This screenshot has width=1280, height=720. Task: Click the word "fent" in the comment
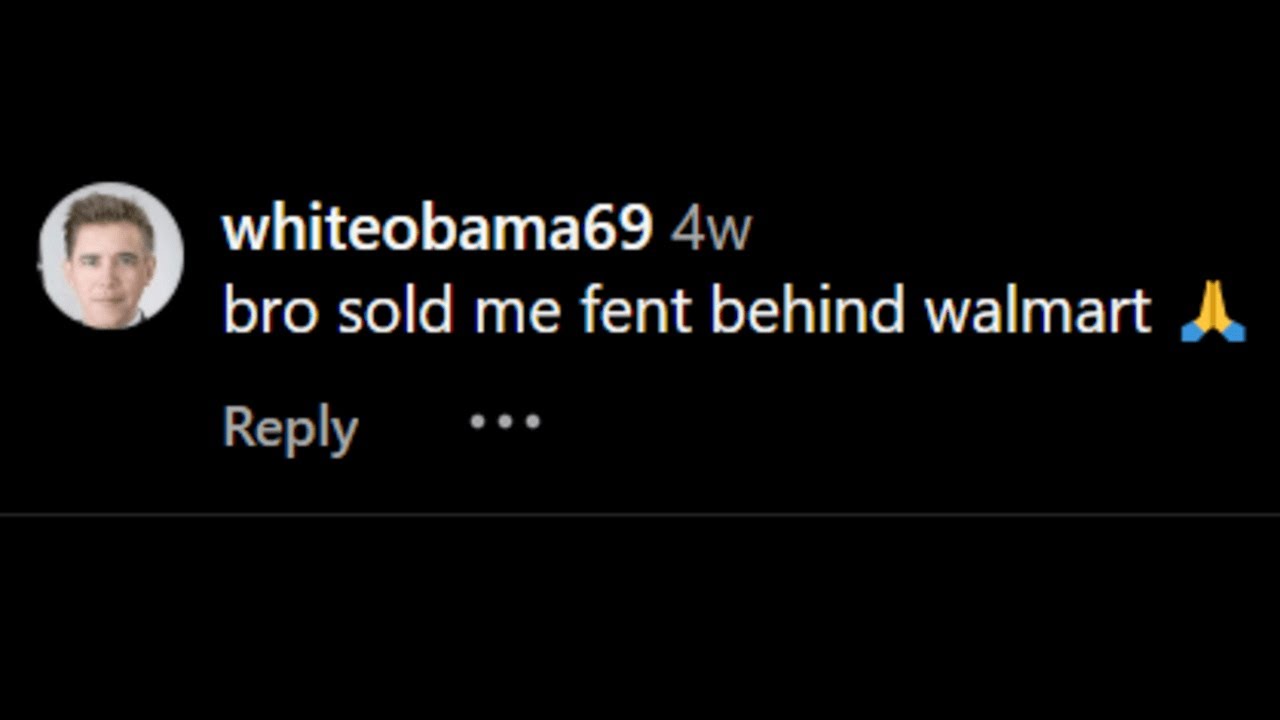[x=636, y=311]
